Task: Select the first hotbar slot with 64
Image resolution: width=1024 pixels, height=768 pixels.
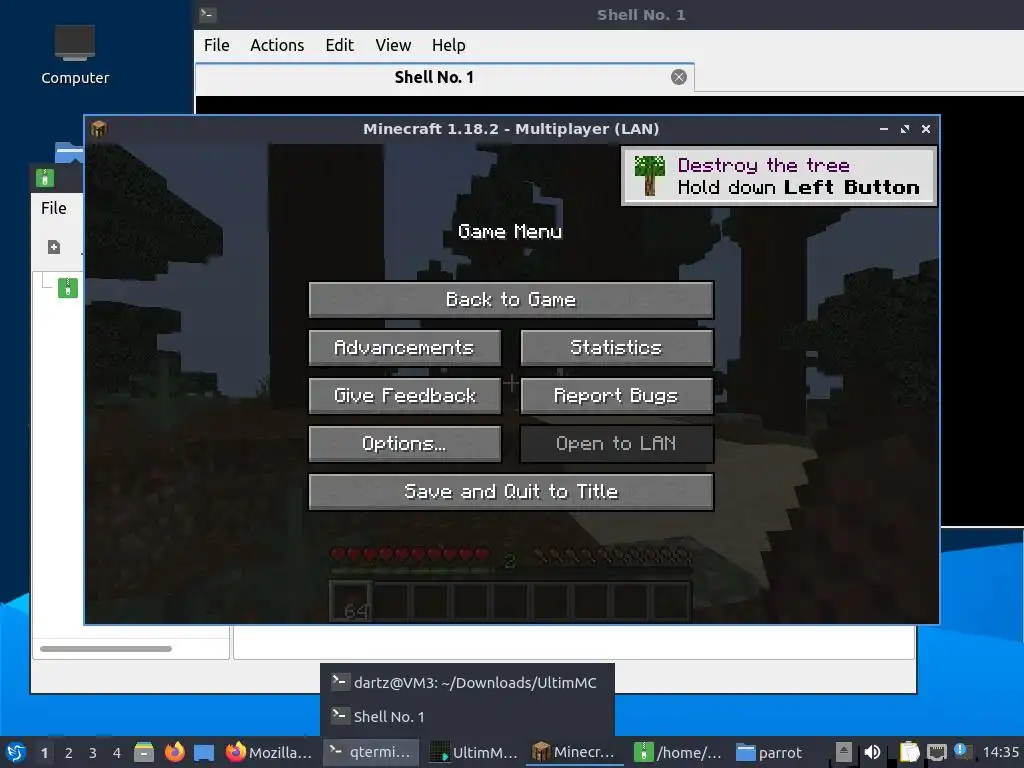Action: (x=351, y=601)
